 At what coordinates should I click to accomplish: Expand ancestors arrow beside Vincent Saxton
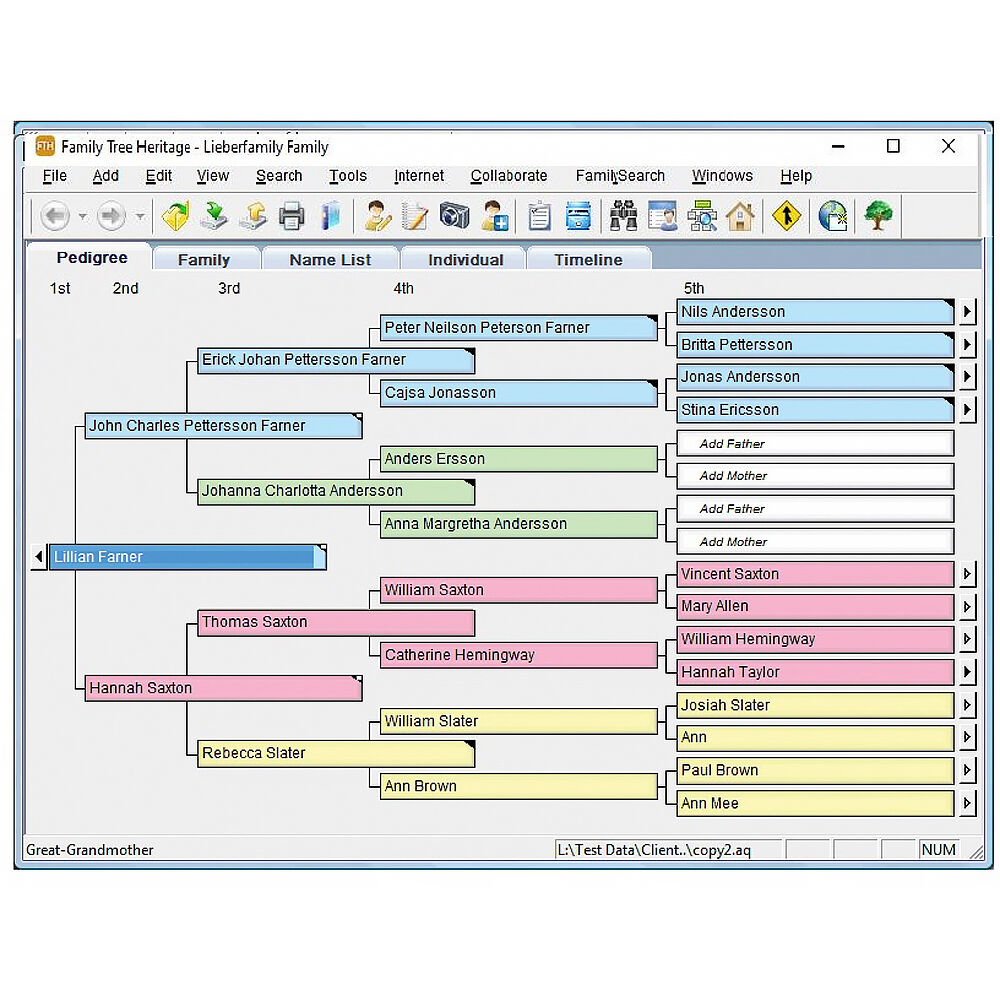(967, 574)
